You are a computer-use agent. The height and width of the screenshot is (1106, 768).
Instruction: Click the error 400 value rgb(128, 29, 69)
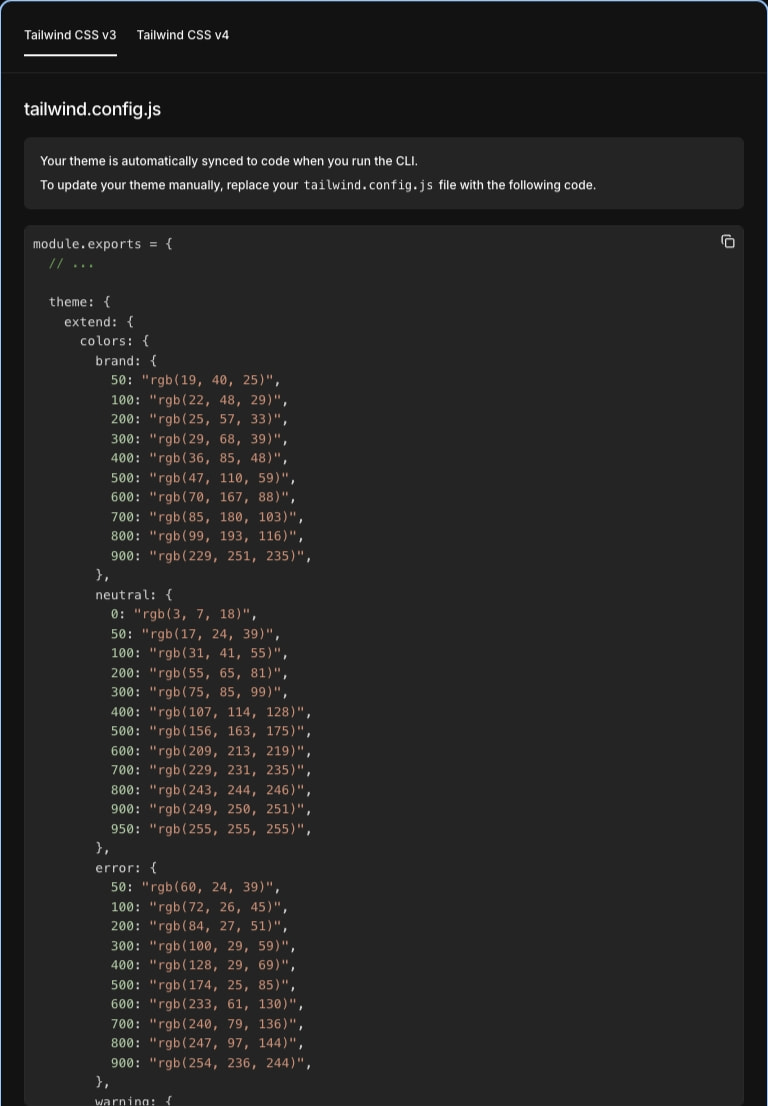point(219,964)
